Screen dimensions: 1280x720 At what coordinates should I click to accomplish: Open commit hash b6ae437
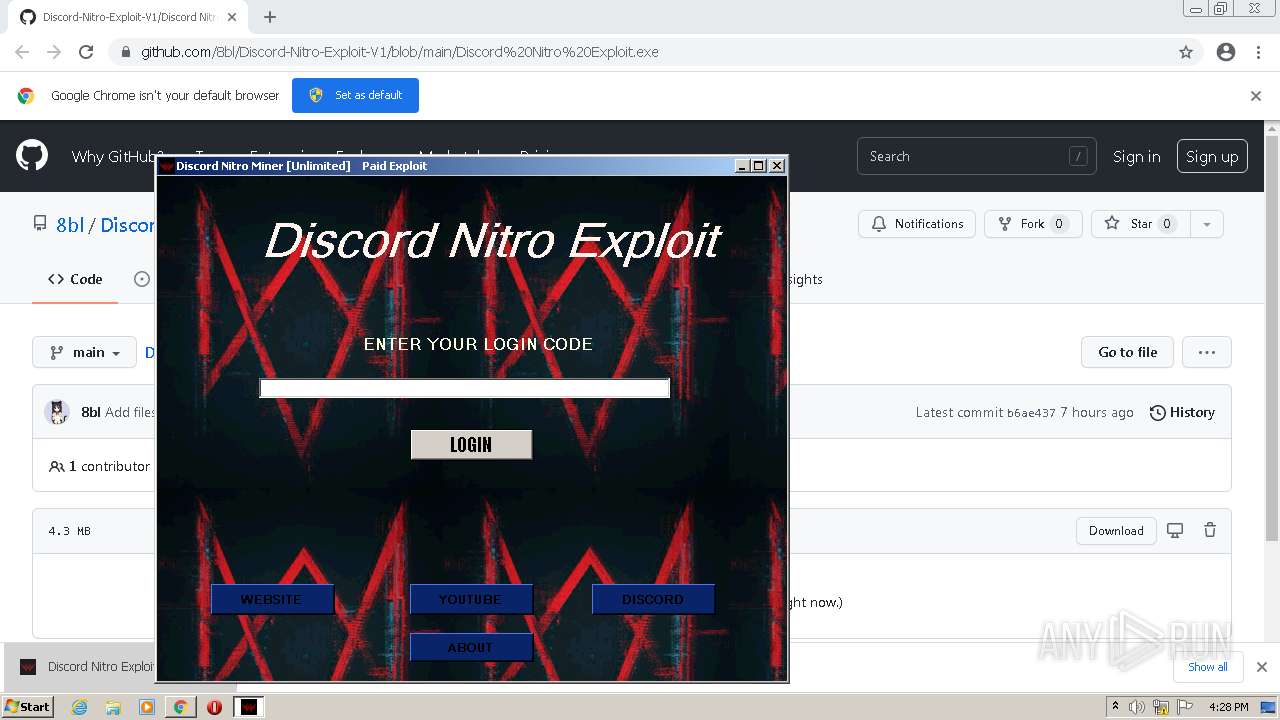click(x=1031, y=413)
